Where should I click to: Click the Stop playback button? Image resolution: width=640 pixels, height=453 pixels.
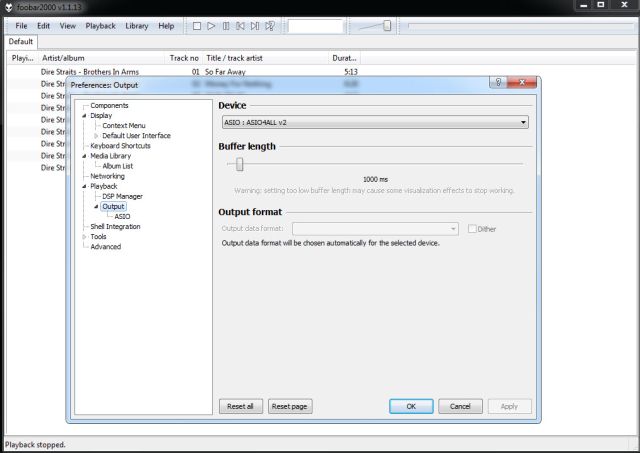(197, 26)
